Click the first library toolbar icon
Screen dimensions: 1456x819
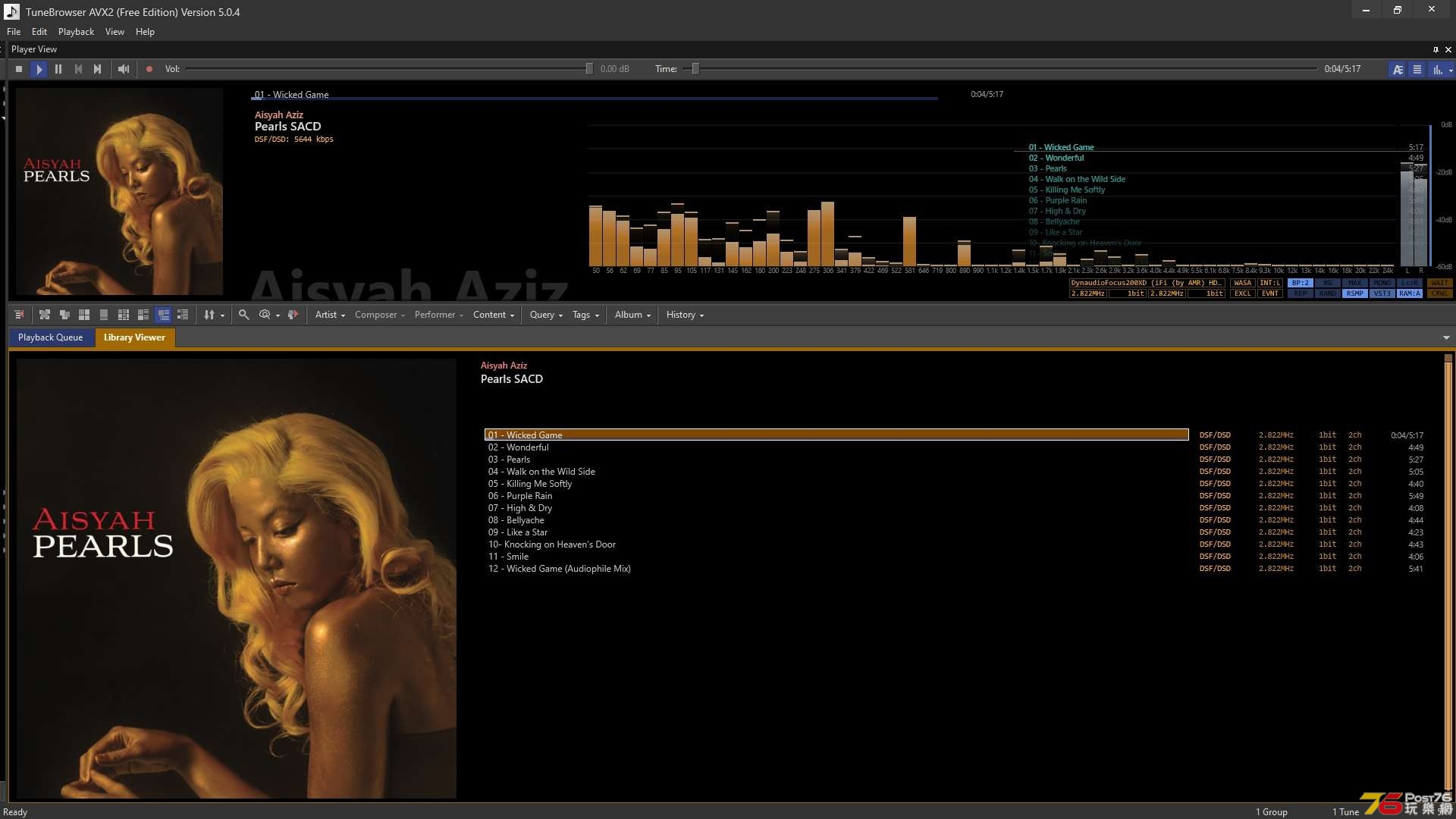19,315
